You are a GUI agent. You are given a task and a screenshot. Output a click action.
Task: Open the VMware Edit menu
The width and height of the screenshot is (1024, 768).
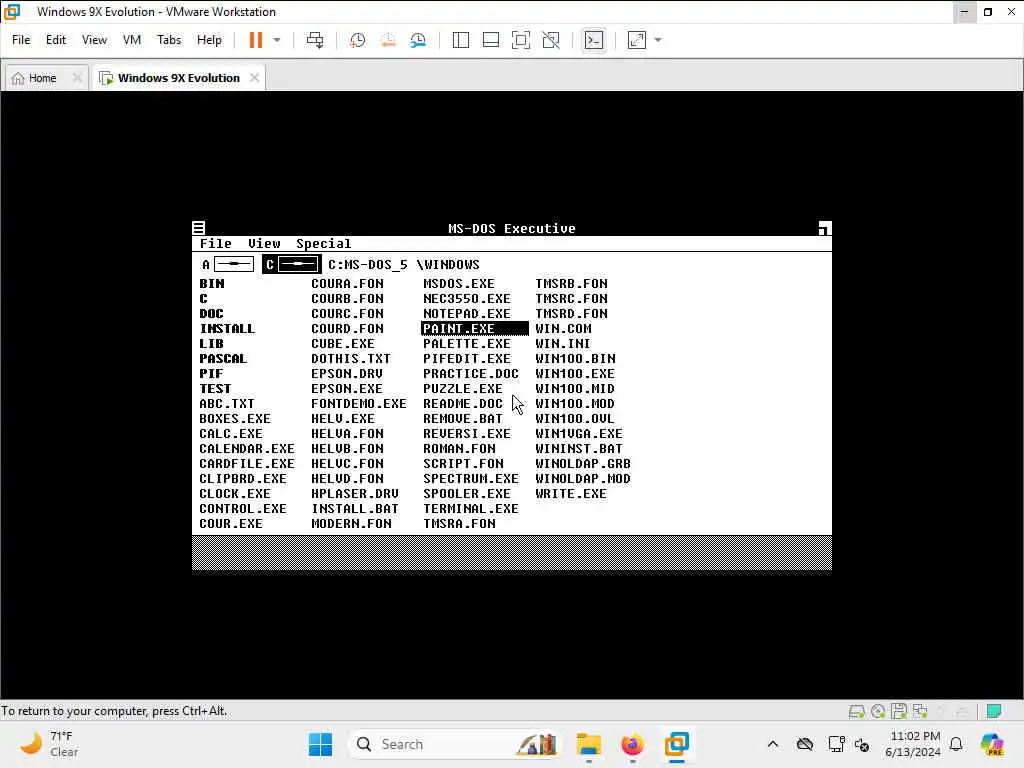tap(56, 40)
